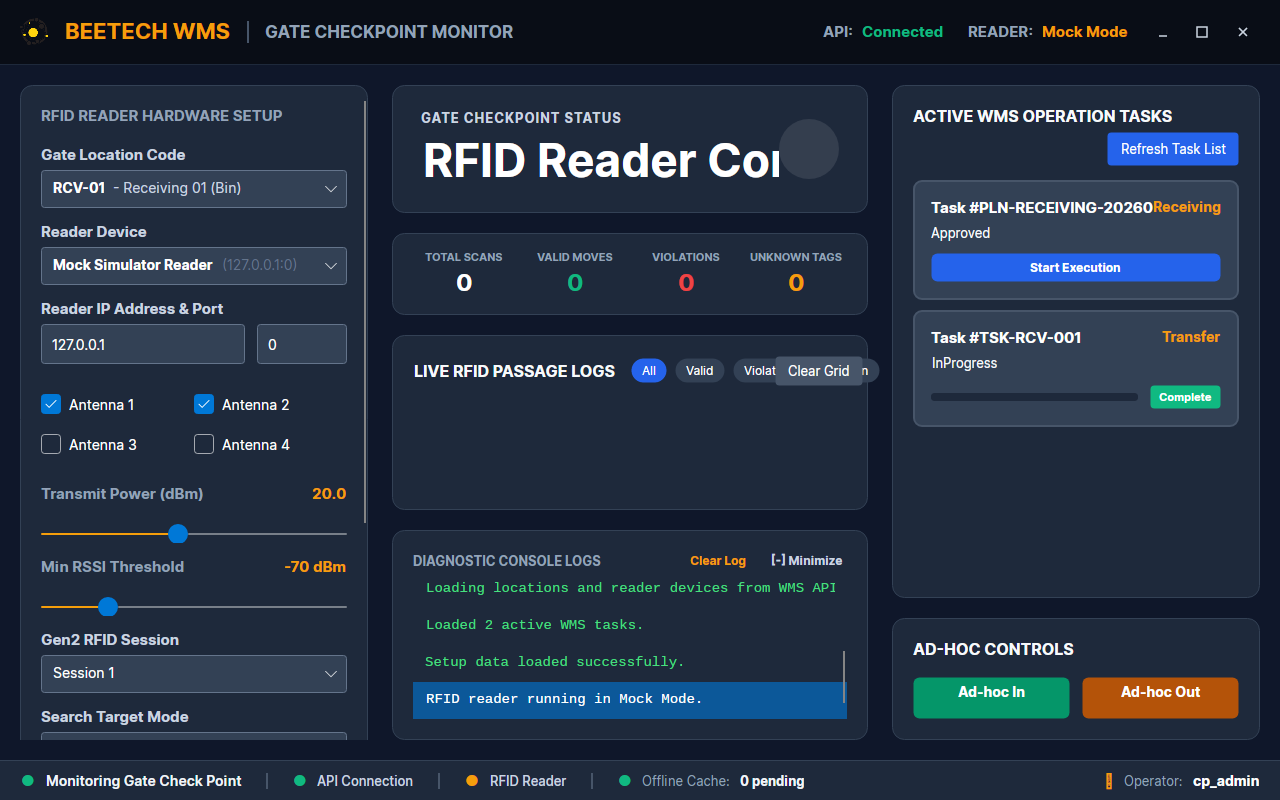Click the Monitoring Gate Check Point status dot
Image resolution: width=1280 pixels, height=800 pixels.
pyautogui.click(x=28, y=781)
